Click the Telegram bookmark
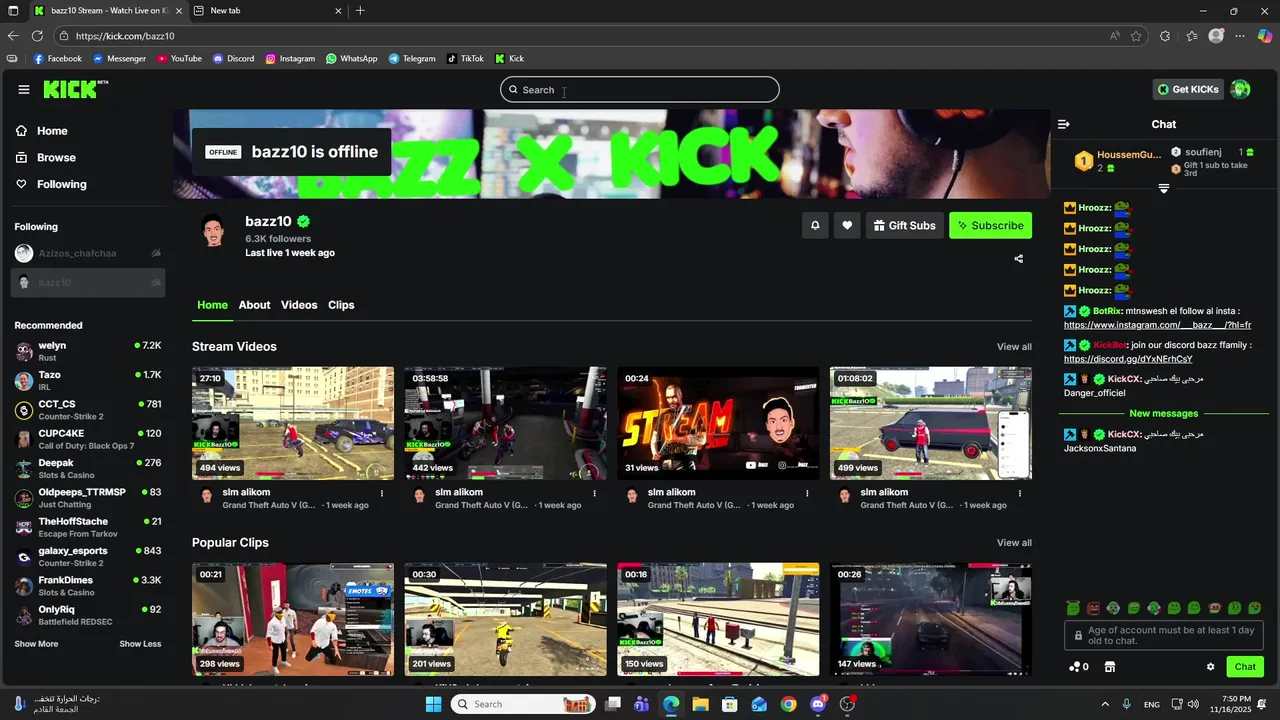Image resolution: width=1280 pixels, height=720 pixels. pyautogui.click(x=412, y=59)
